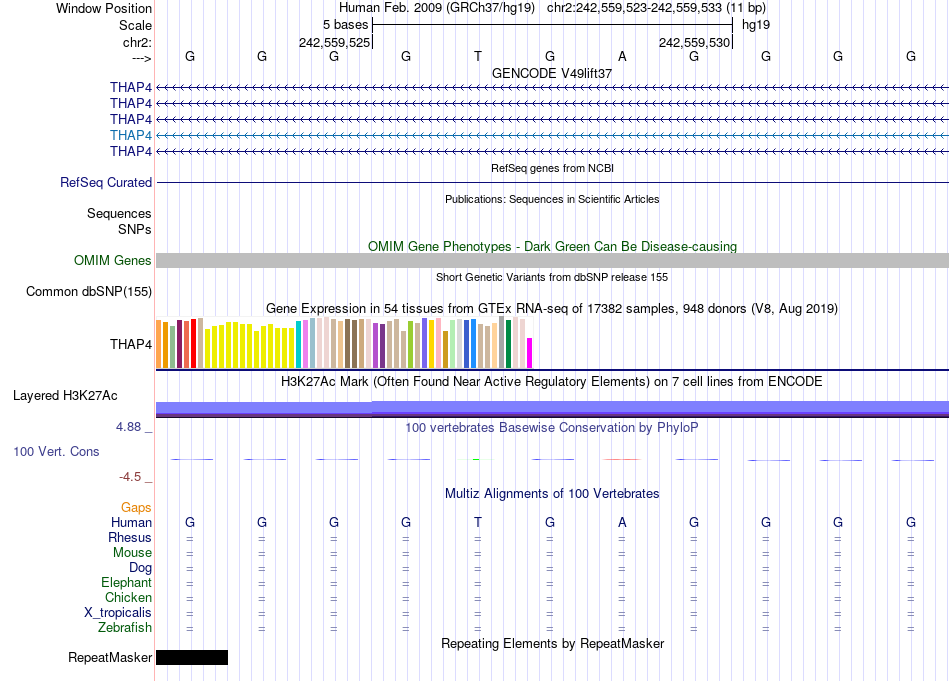Click the RepeatMasker track label
Viewport: 950px width, 681px height.
click(x=110, y=657)
